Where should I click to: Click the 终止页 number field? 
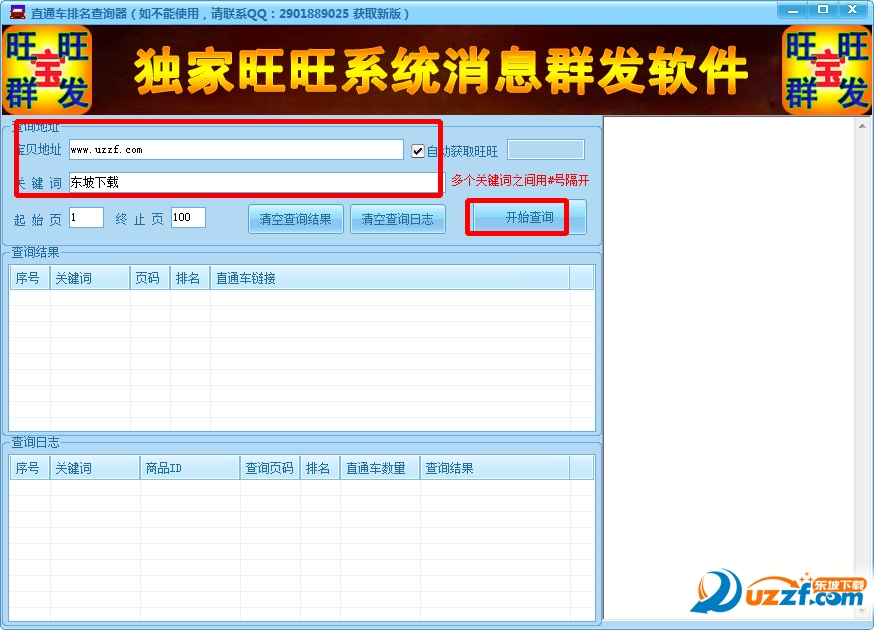pyautogui.click(x=188, y=217)
